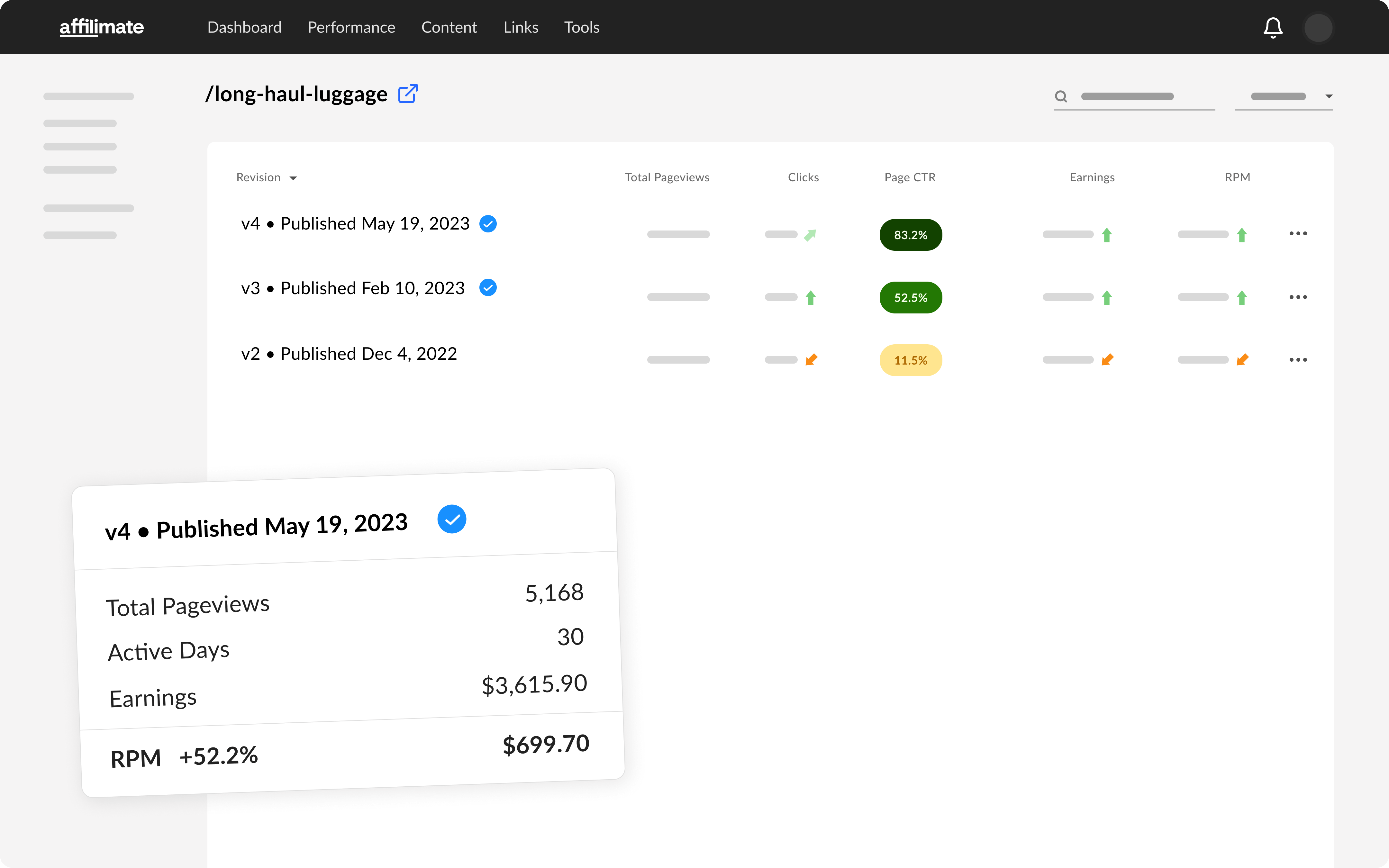Go to the Performance menu
The height and width of the screenshot is (868, 1389).
(351, 27)
